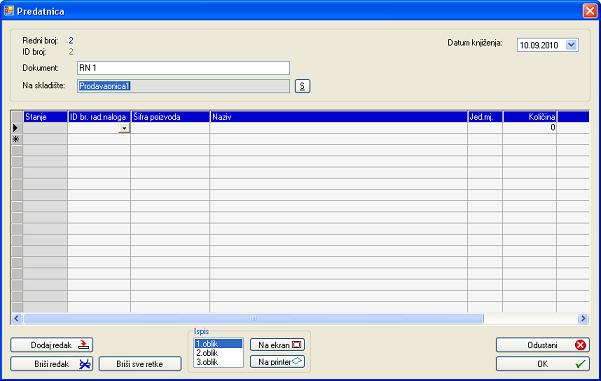This screenshot has height=381, width=601.
Task: Click the S warehouse lookup button
Action: (302, 86)
